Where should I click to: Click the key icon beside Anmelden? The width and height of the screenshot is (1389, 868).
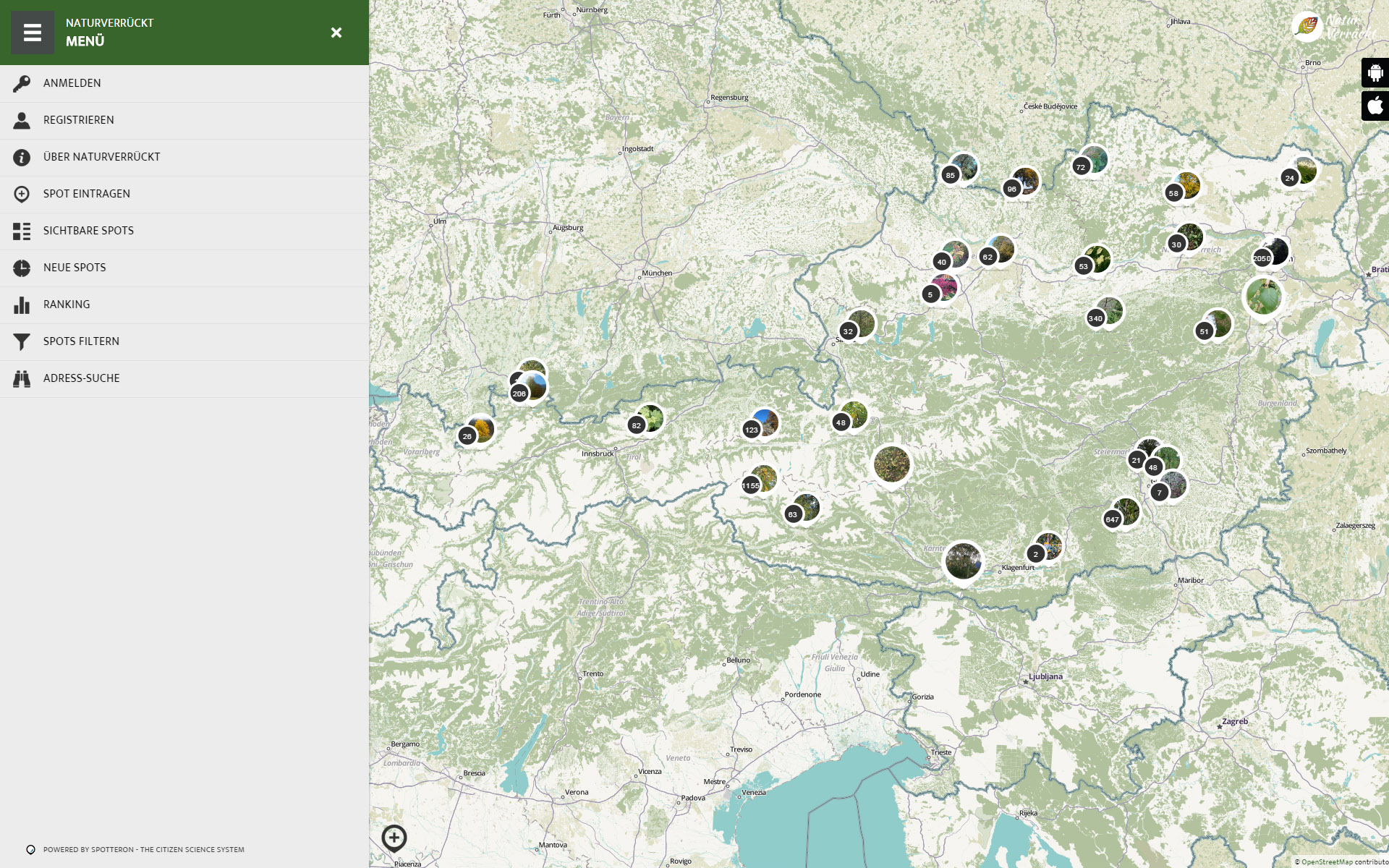(22, 83)
